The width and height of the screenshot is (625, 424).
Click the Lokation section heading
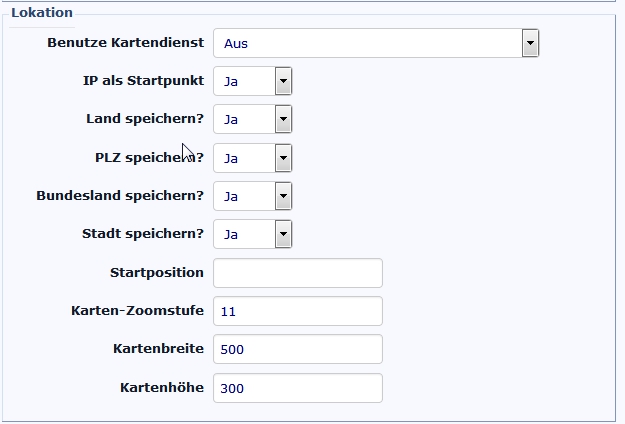pyautogui.click(x=41, y=13)
